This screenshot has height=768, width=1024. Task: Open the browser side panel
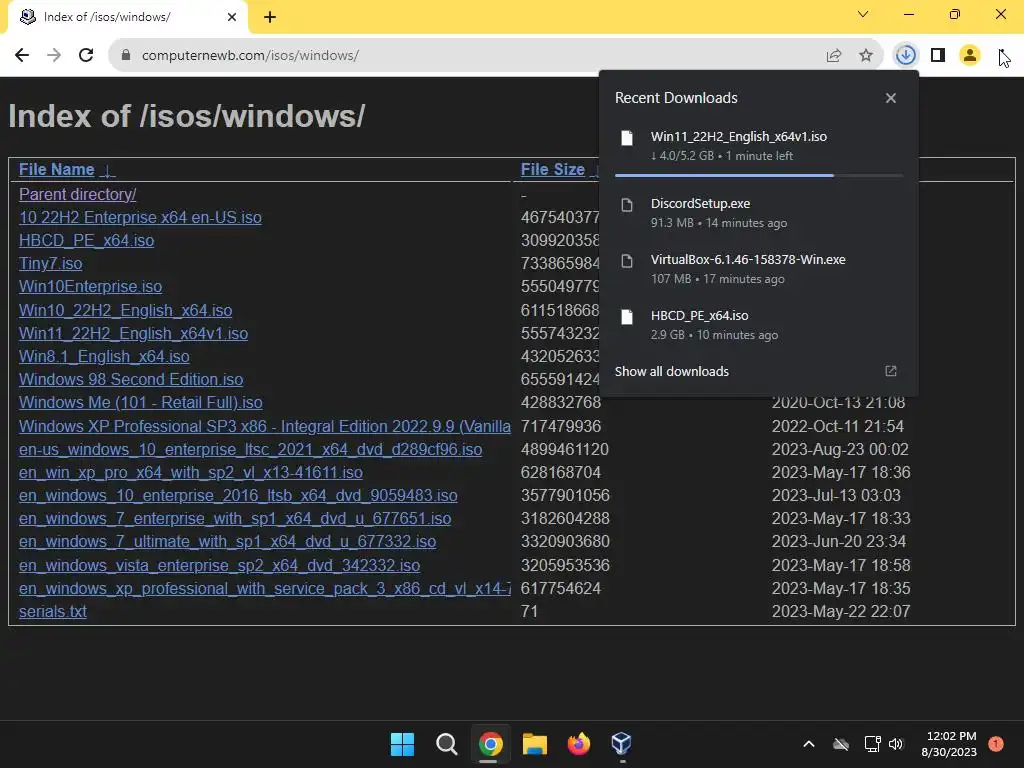coord(938,56)
